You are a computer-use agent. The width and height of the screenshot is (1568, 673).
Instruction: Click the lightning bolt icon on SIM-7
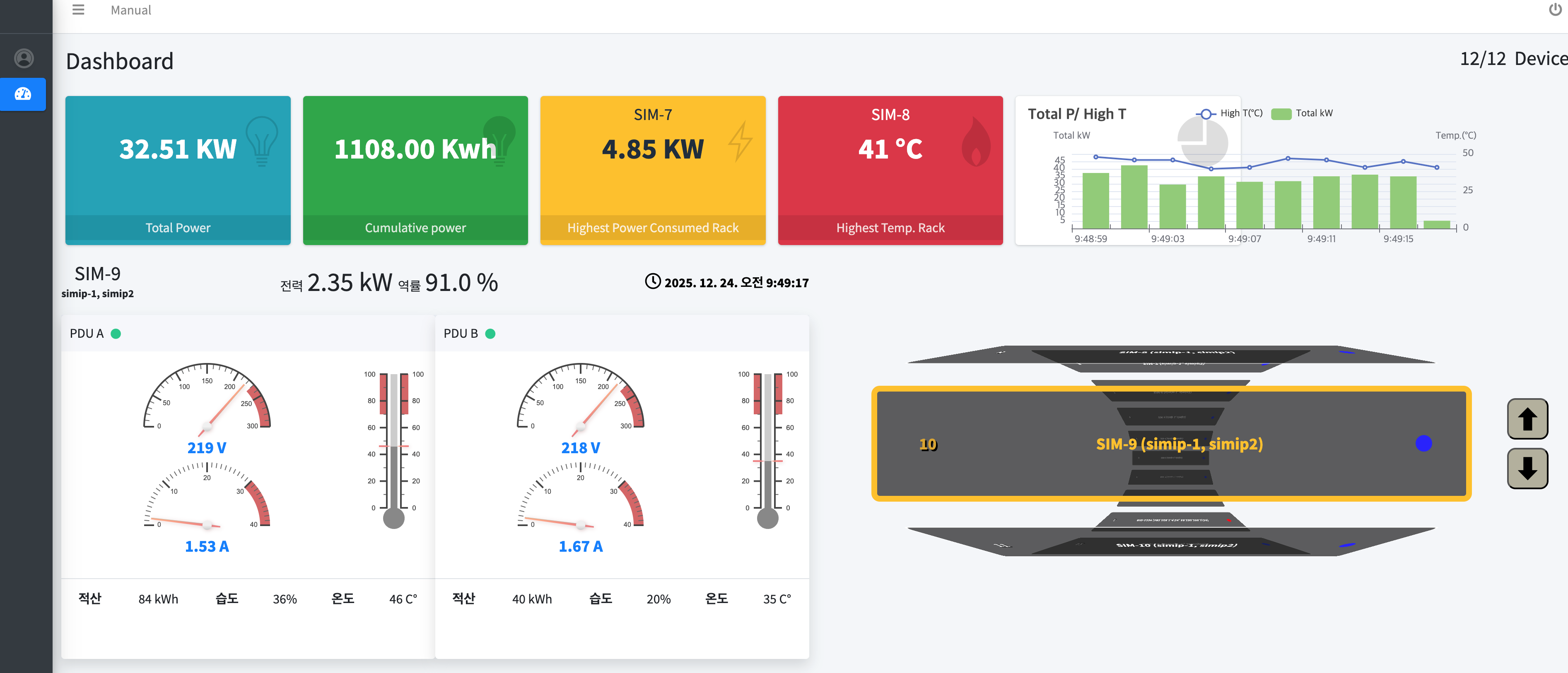click(740, 141)
